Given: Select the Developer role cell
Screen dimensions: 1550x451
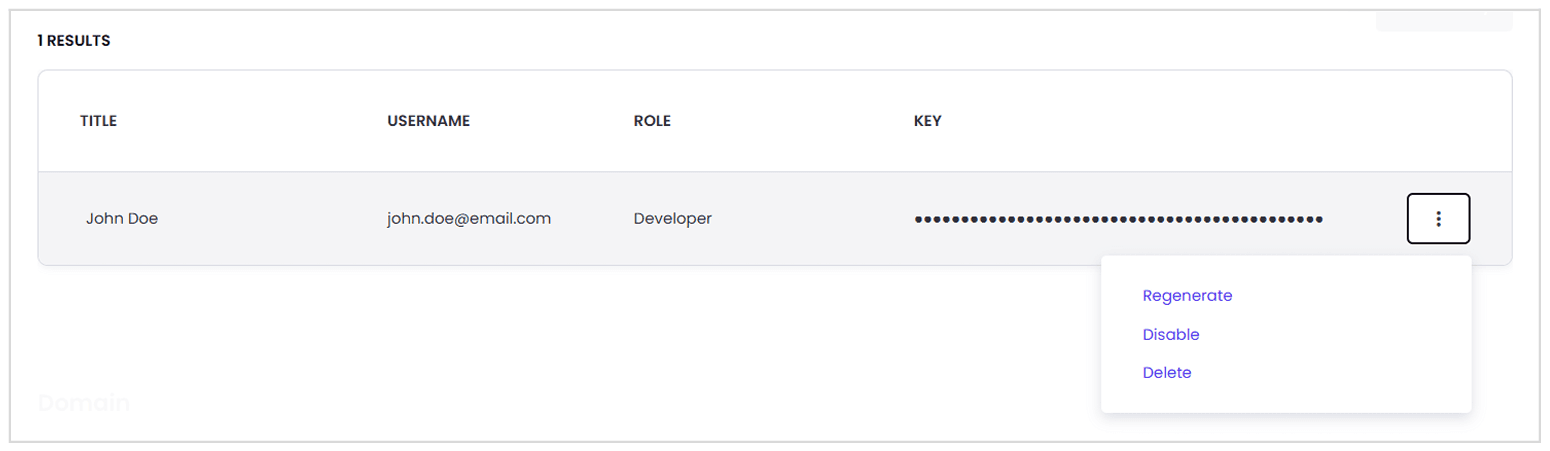Looking at the screenshot, I should (672, 218).
